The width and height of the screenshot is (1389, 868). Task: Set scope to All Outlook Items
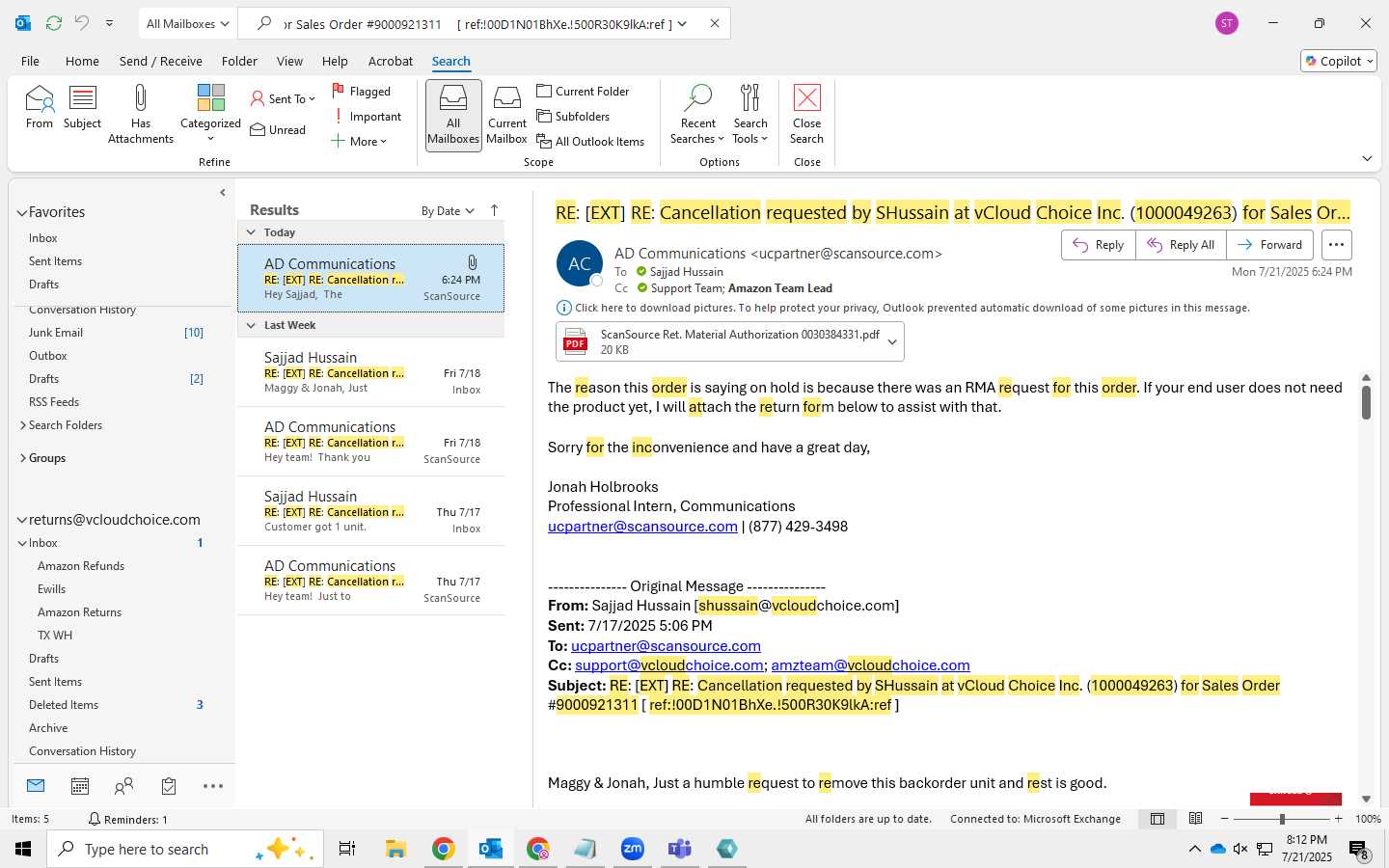pos(590,141)
